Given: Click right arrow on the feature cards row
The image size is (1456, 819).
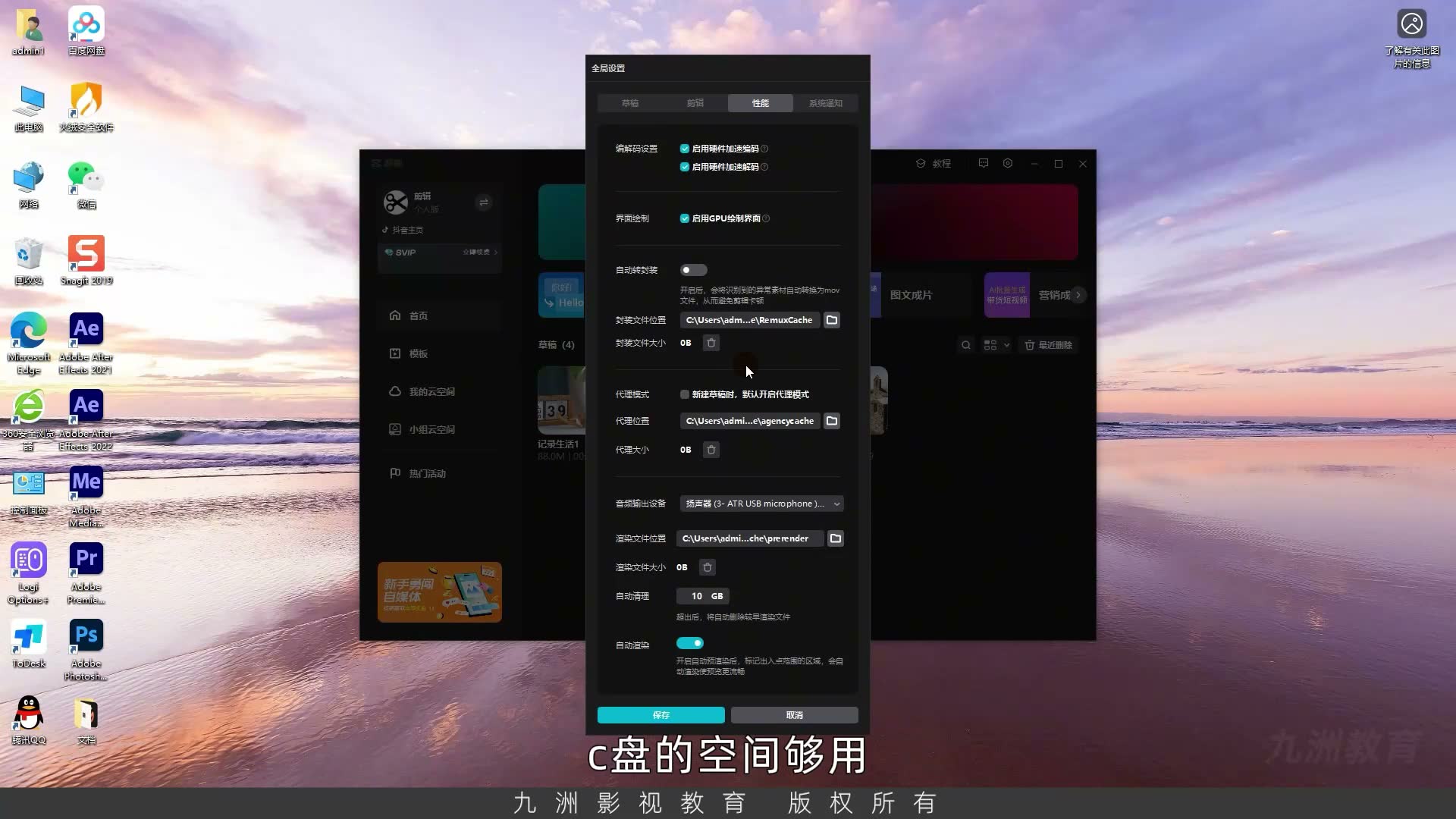Looking at the screenshot, I should coord(1078,295).
